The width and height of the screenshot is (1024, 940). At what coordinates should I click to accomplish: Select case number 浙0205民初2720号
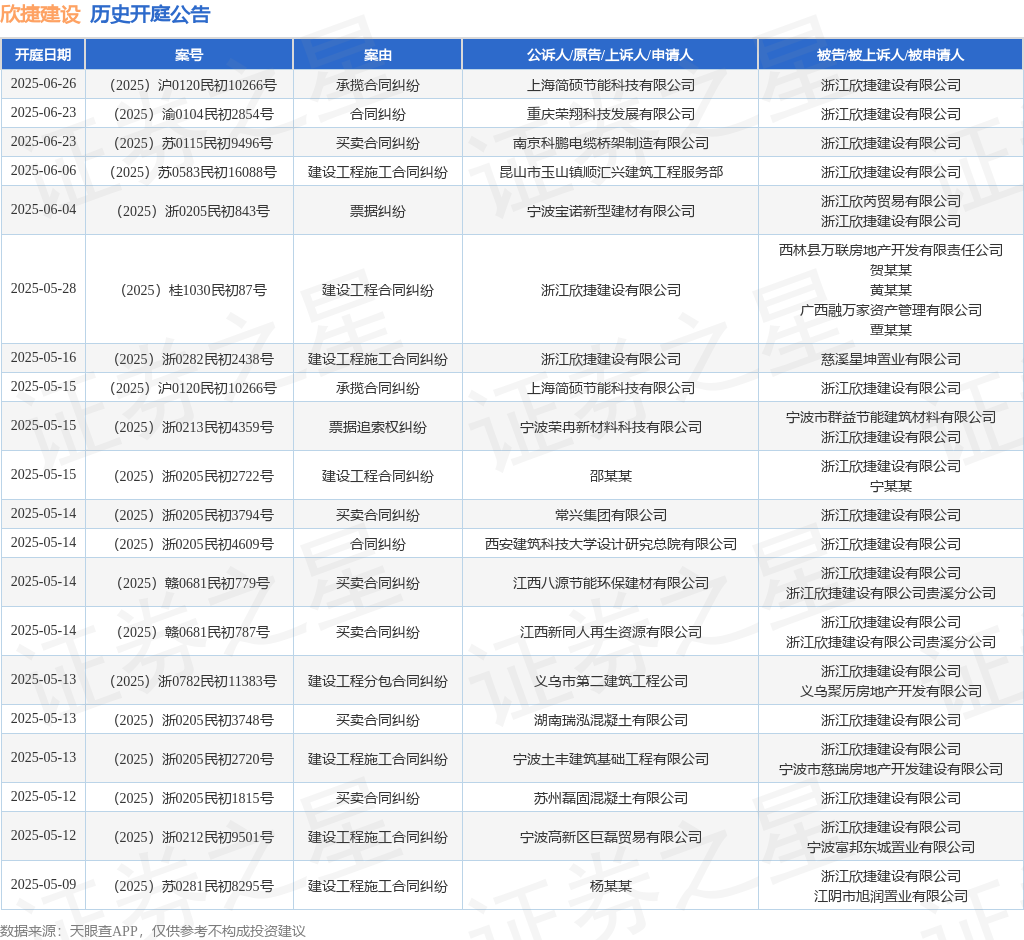point(193,759)
